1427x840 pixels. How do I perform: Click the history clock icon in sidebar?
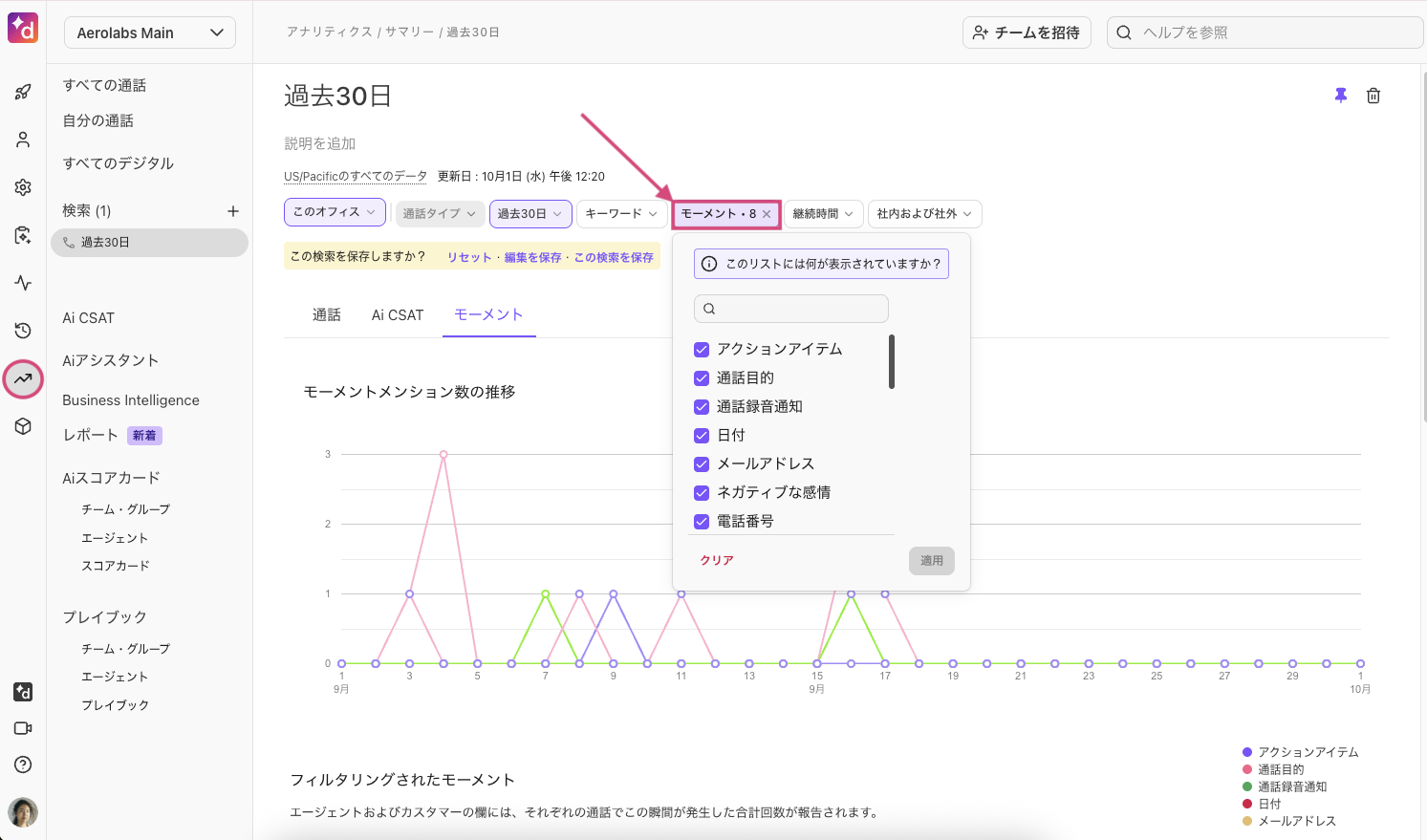(x=23, y=331)
